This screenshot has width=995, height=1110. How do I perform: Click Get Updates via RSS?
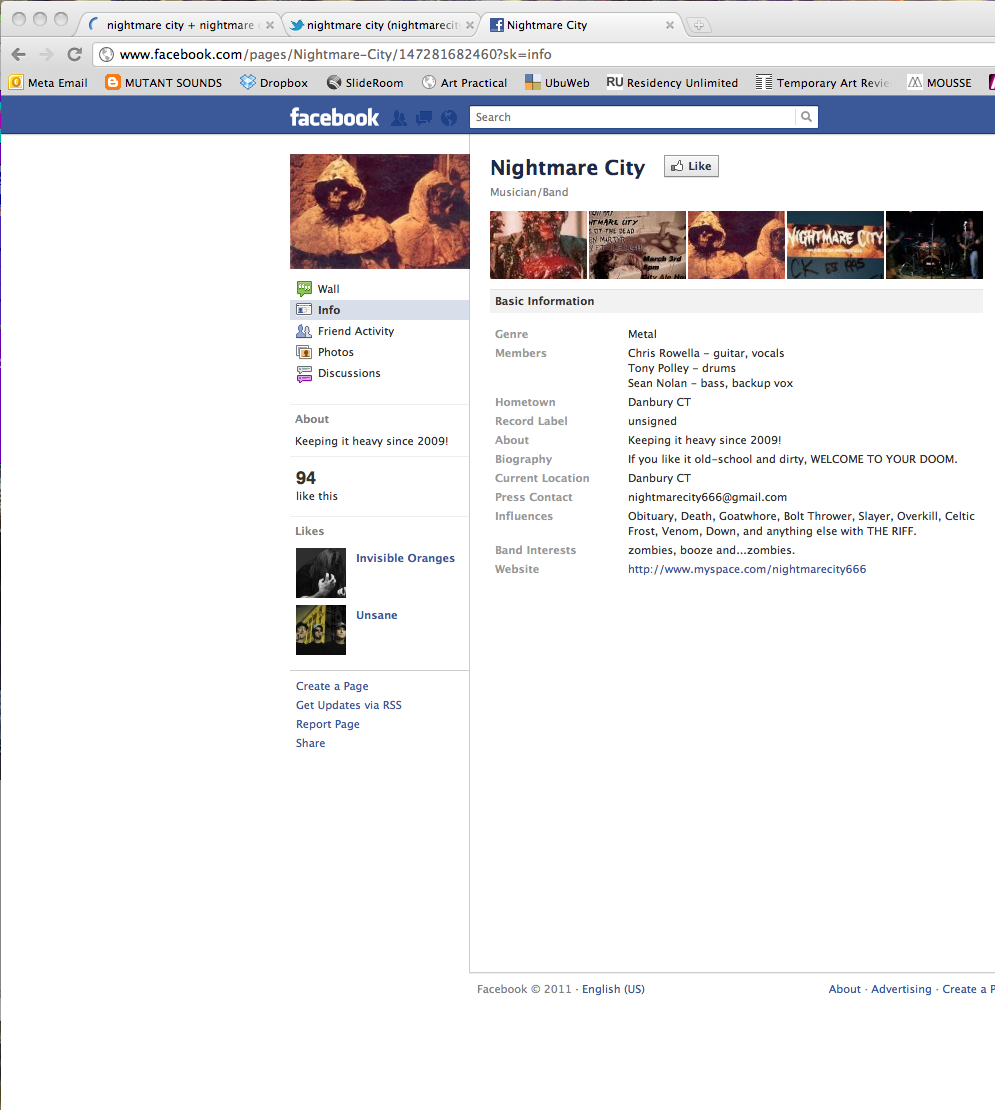click(349, 705)
